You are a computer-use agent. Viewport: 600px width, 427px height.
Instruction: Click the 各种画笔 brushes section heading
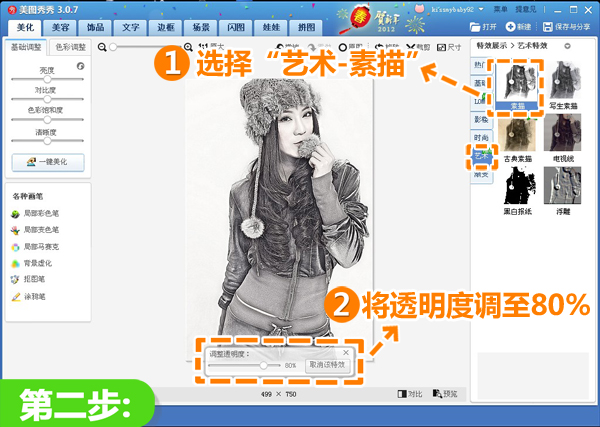[x=28, y=197]
